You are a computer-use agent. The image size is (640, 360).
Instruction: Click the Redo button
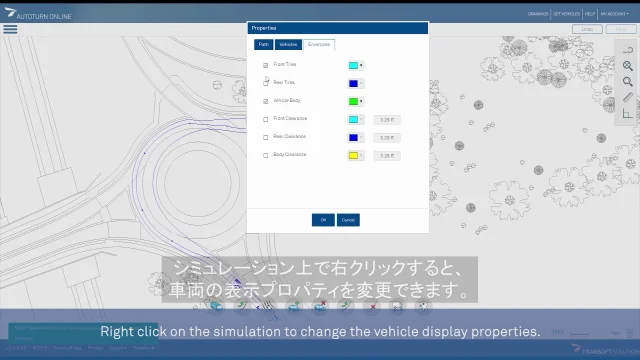pyautogui.click(x=621, y=29)
